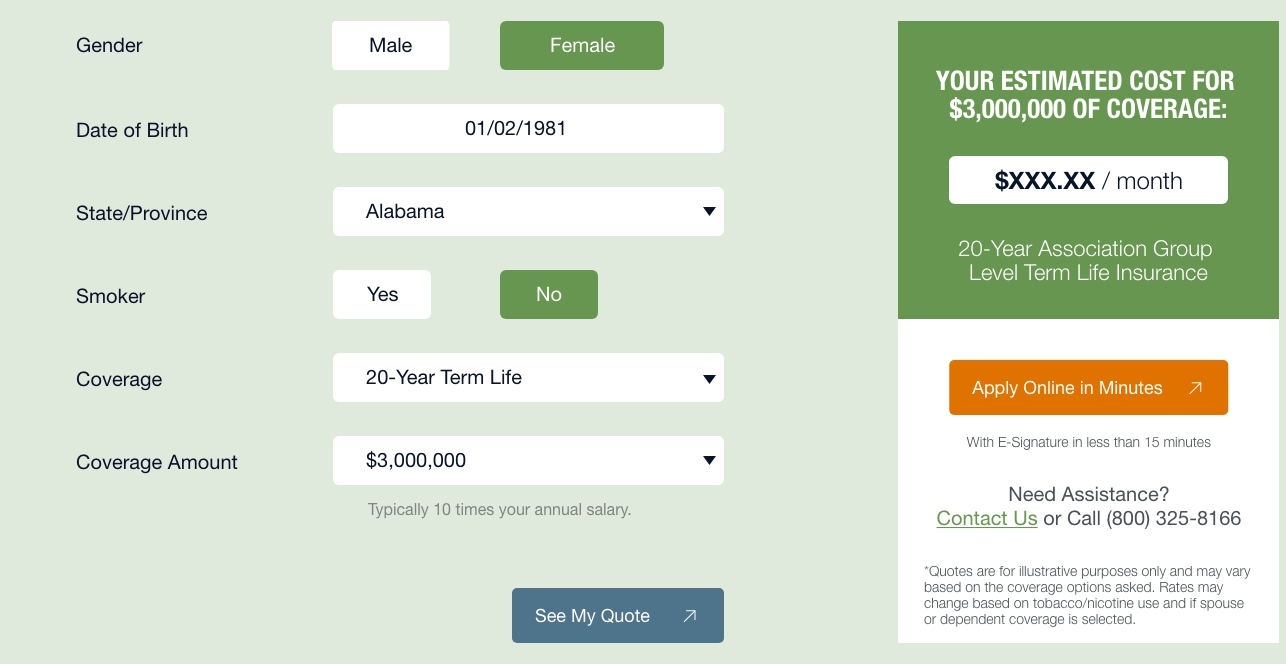
Task: Choose No for smoker
Action: tap(548, 295)
